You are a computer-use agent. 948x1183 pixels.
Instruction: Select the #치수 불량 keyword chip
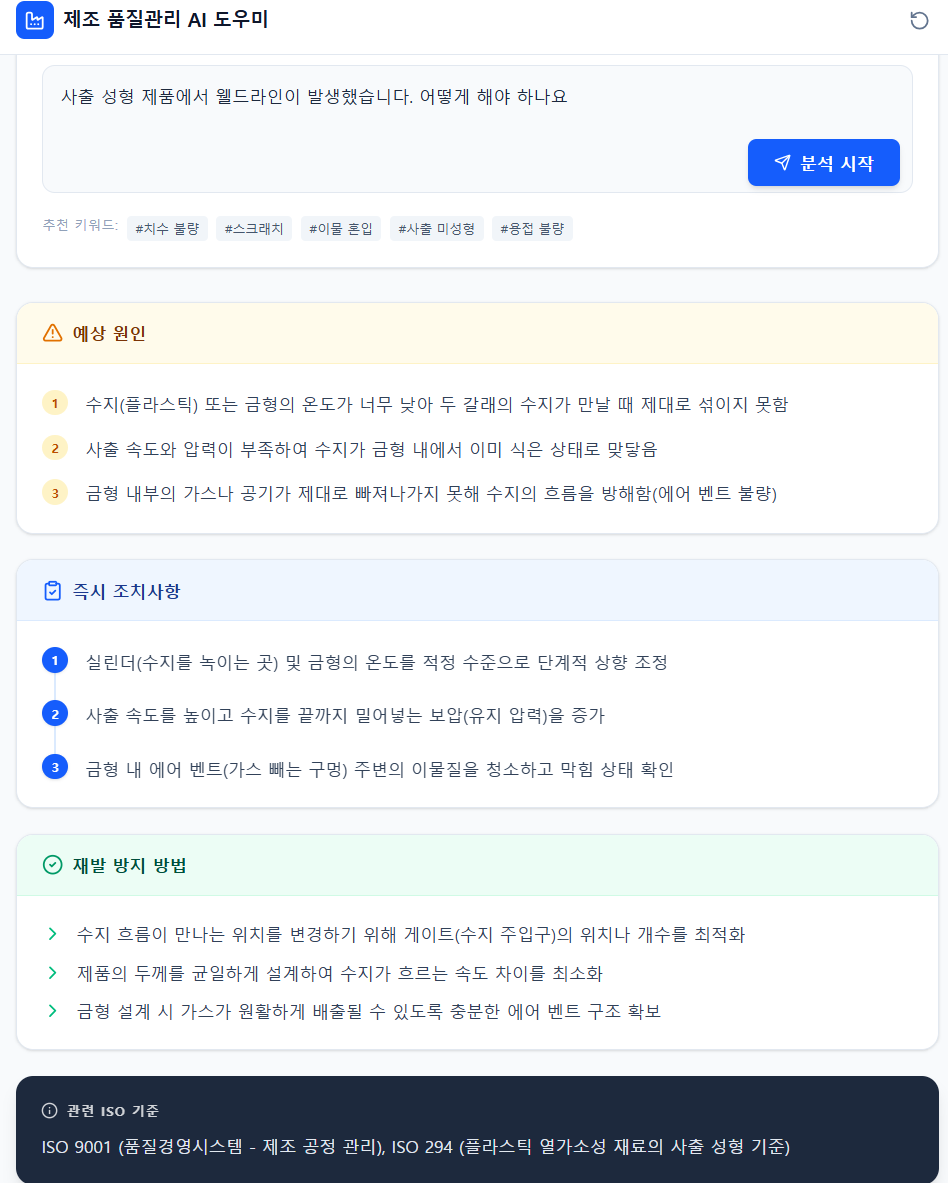coord(167,229)
